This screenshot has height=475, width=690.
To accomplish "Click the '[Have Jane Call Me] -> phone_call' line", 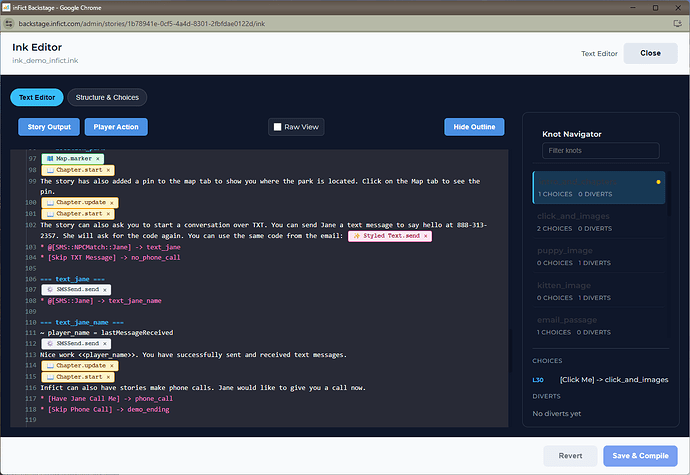I will click(x=107, y=399).
